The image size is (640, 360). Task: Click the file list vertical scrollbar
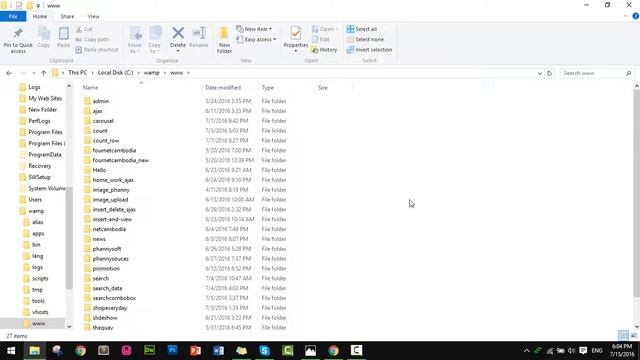point(636,193)
